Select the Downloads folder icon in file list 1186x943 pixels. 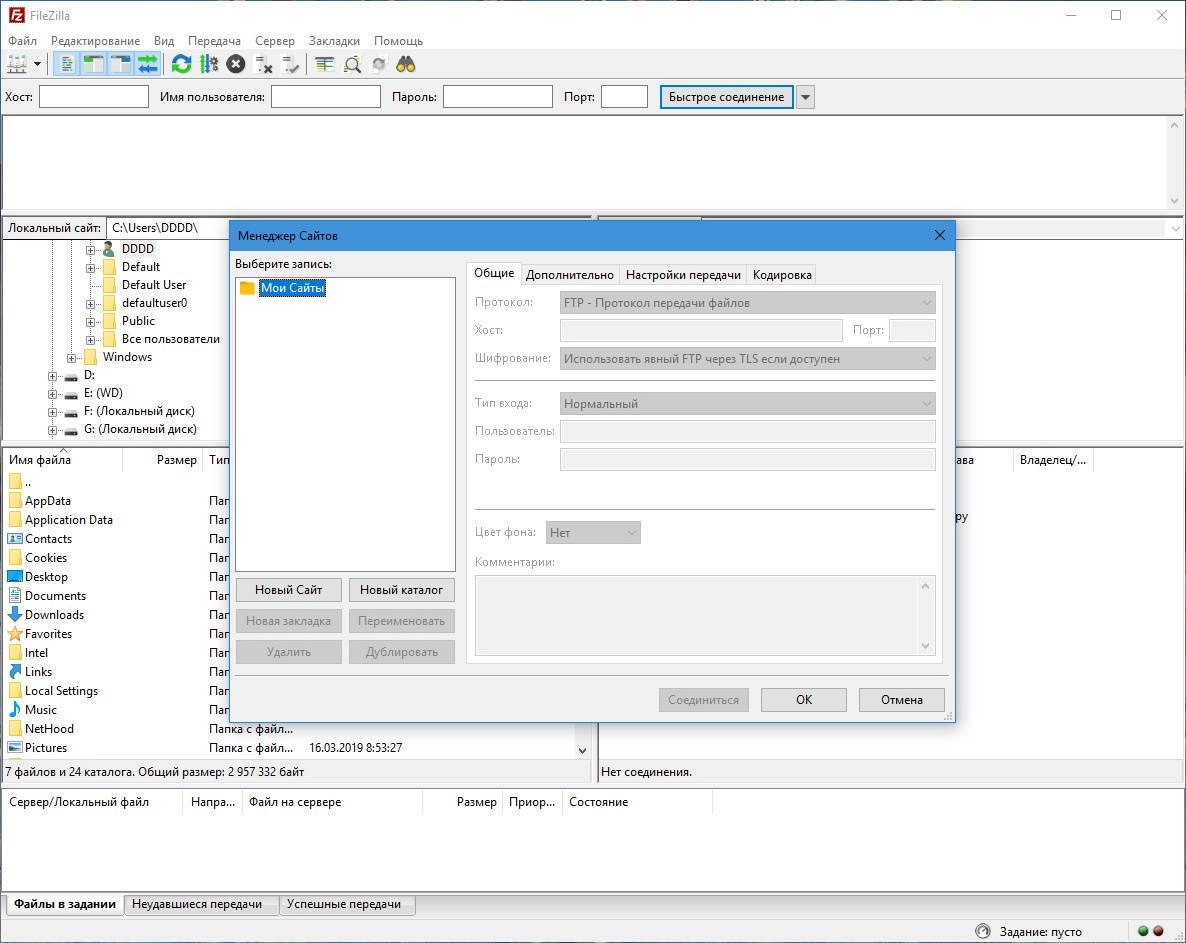(x=14, y=614)
